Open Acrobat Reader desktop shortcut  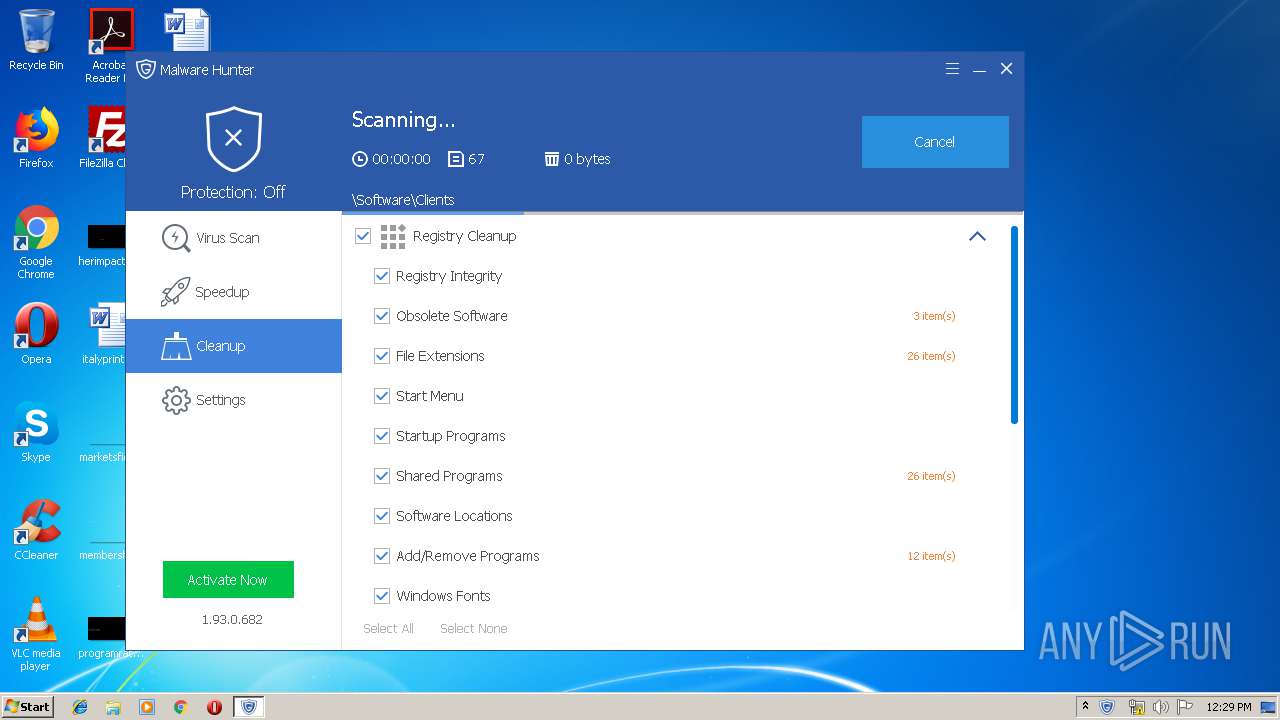pyautogui.click(x=108, y=46)
